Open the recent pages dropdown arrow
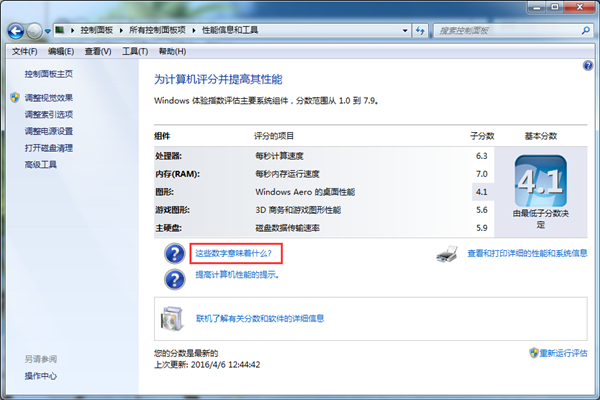Screen dimensions: 600x400 tap(47, 31)
